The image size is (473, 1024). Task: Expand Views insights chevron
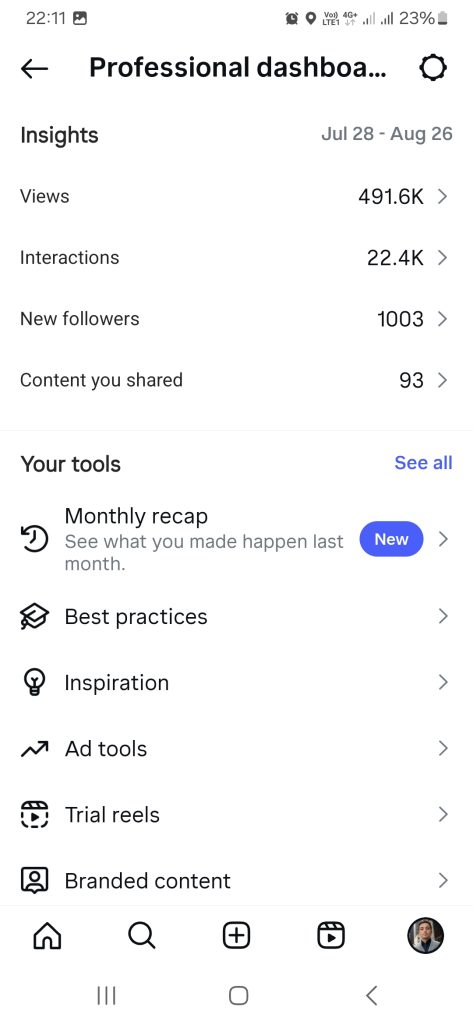click(442, 196)
